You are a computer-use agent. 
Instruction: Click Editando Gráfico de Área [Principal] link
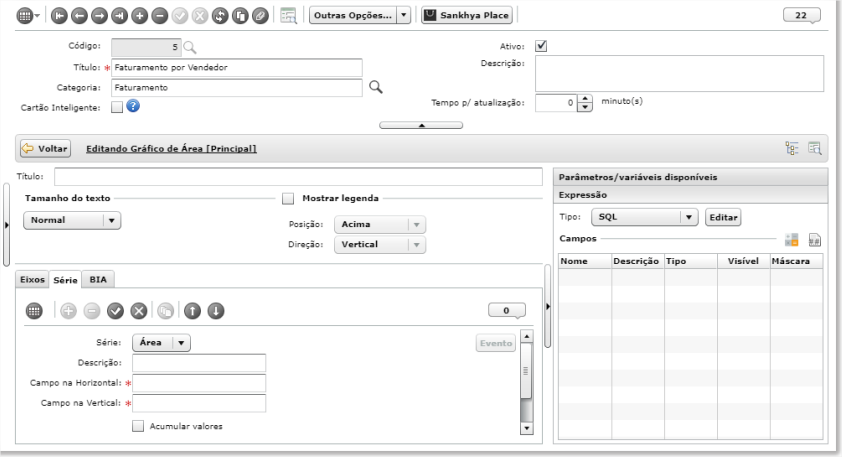171,149
